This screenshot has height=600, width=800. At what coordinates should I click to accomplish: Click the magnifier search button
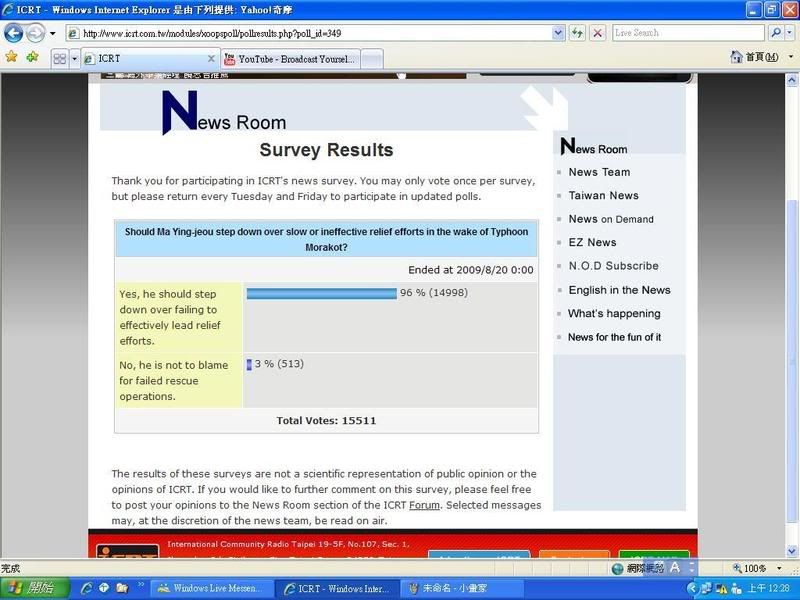[776, 33]
